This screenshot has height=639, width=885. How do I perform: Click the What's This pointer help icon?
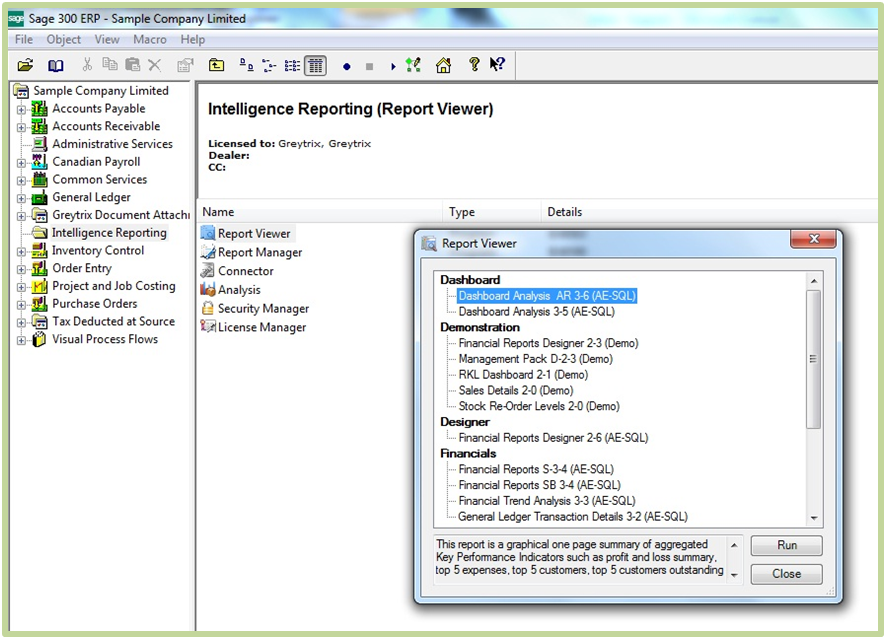(497, 64)
